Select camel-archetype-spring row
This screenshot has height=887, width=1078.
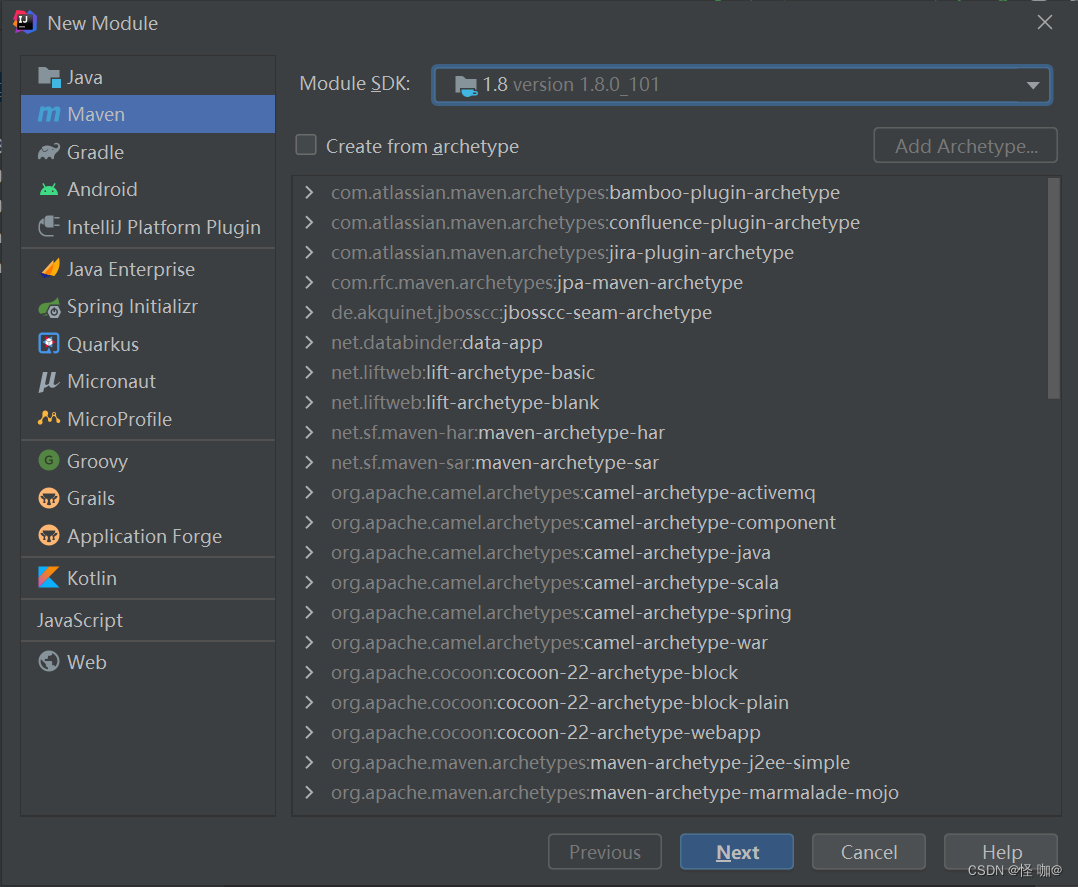(x=676, y=612)
